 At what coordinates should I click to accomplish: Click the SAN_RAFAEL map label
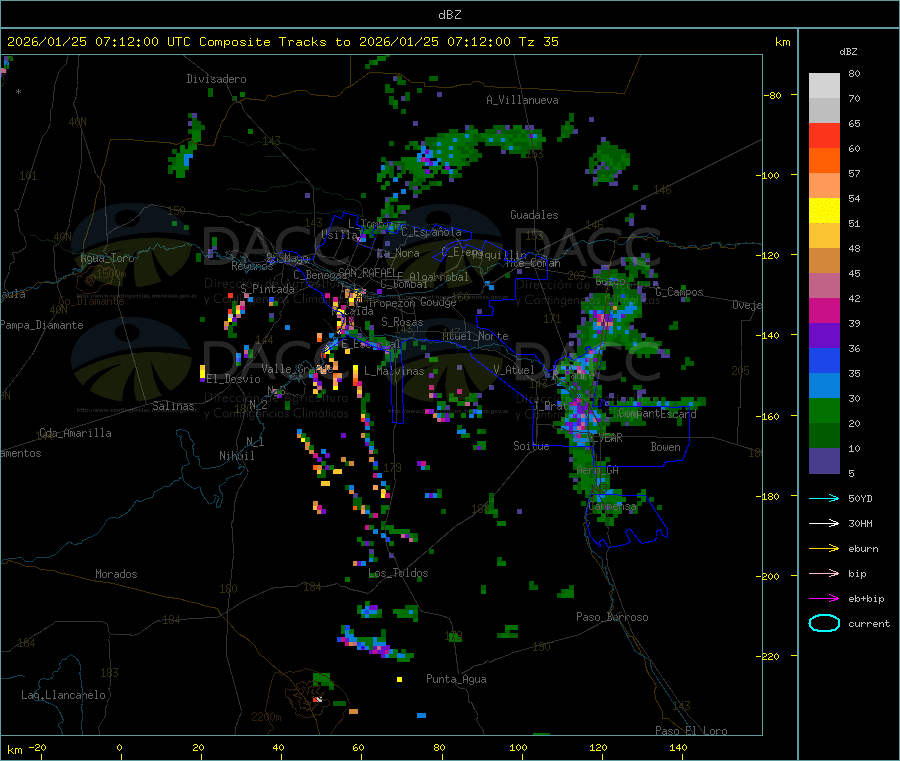[x=367, y=272]
